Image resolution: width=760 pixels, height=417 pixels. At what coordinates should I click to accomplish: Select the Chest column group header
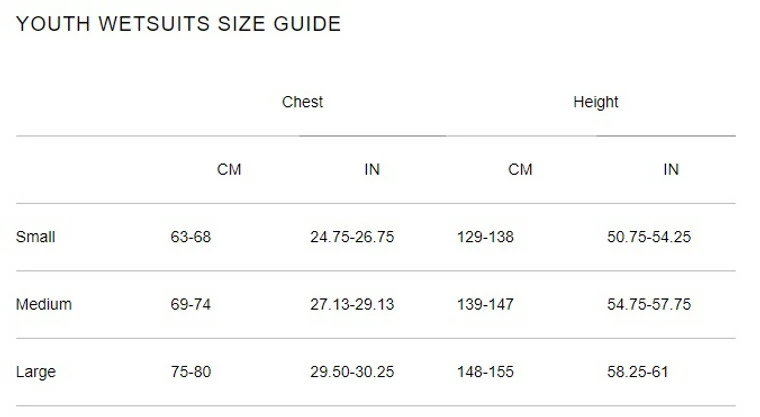(x=302, y=102)
